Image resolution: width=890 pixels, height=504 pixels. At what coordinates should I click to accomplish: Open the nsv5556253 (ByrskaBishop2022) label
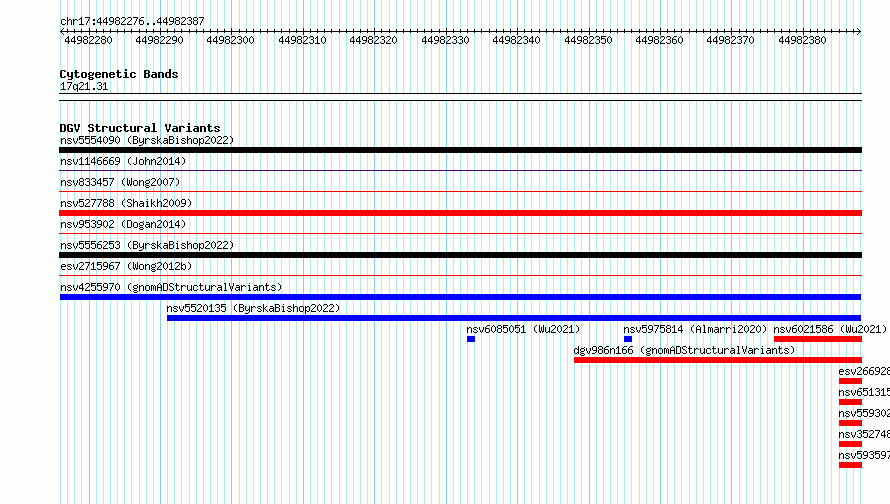coord(147,245)
